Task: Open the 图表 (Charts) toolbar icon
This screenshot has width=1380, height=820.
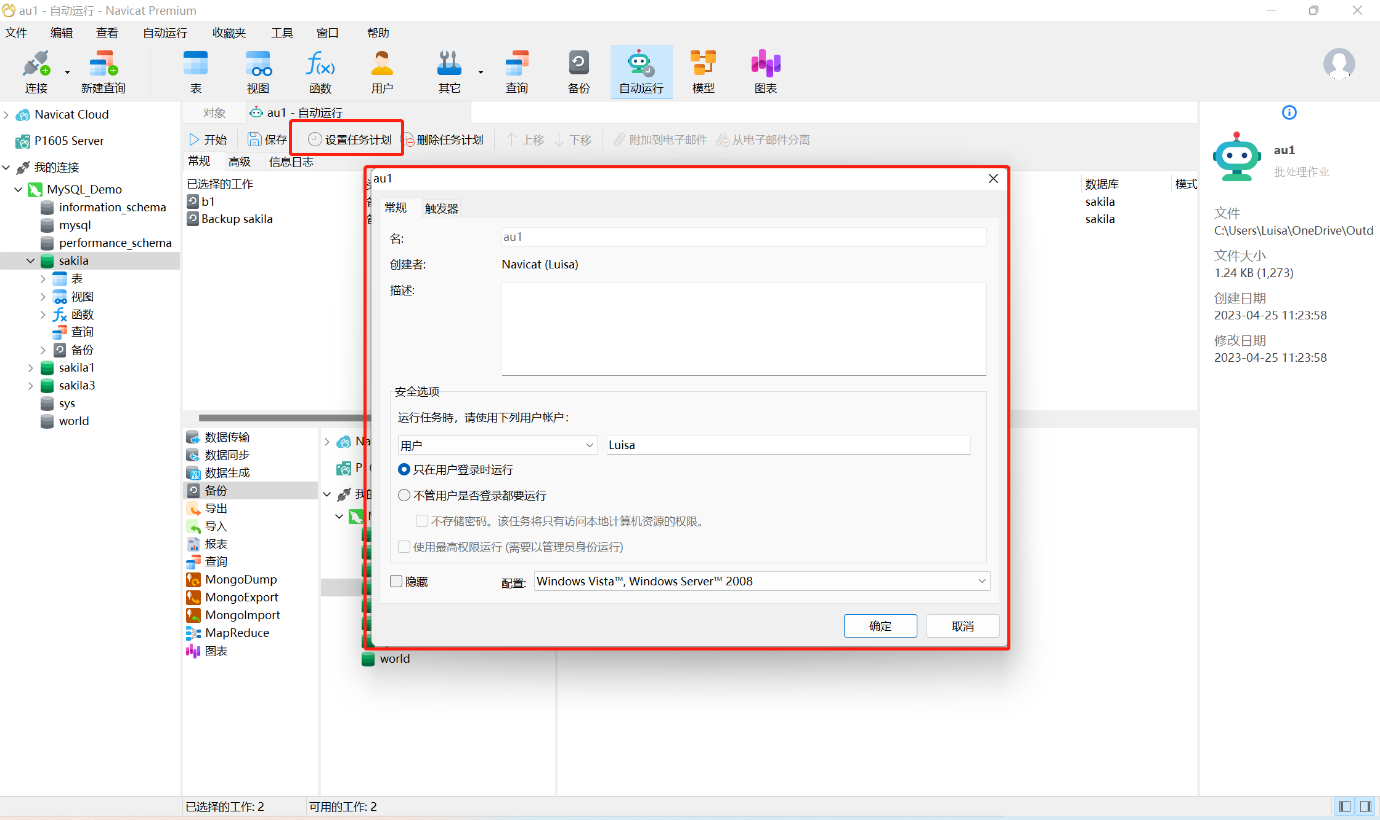Action: pyautogui.click(x=766, y=72)
